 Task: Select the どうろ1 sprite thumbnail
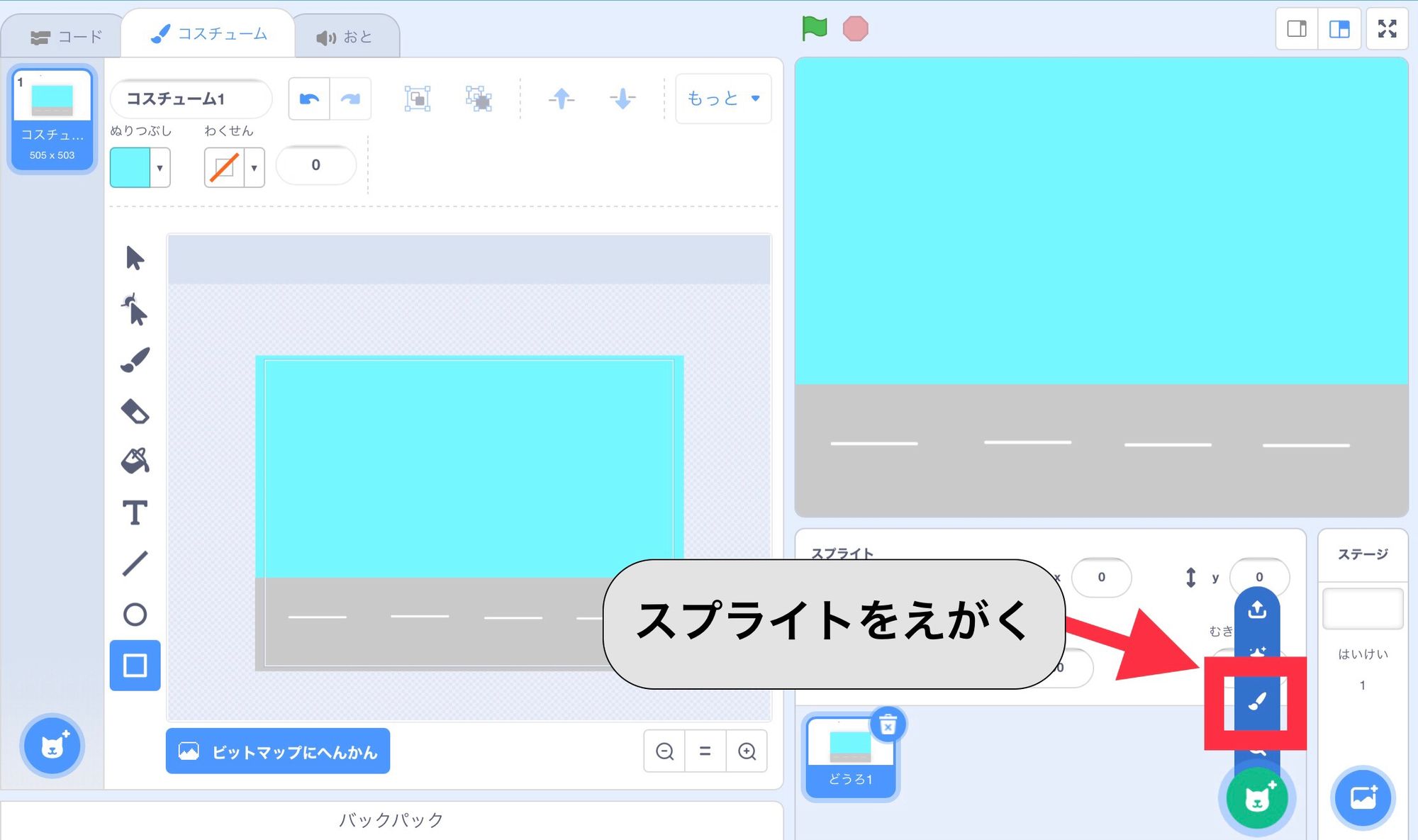click(x=849, y=755)
